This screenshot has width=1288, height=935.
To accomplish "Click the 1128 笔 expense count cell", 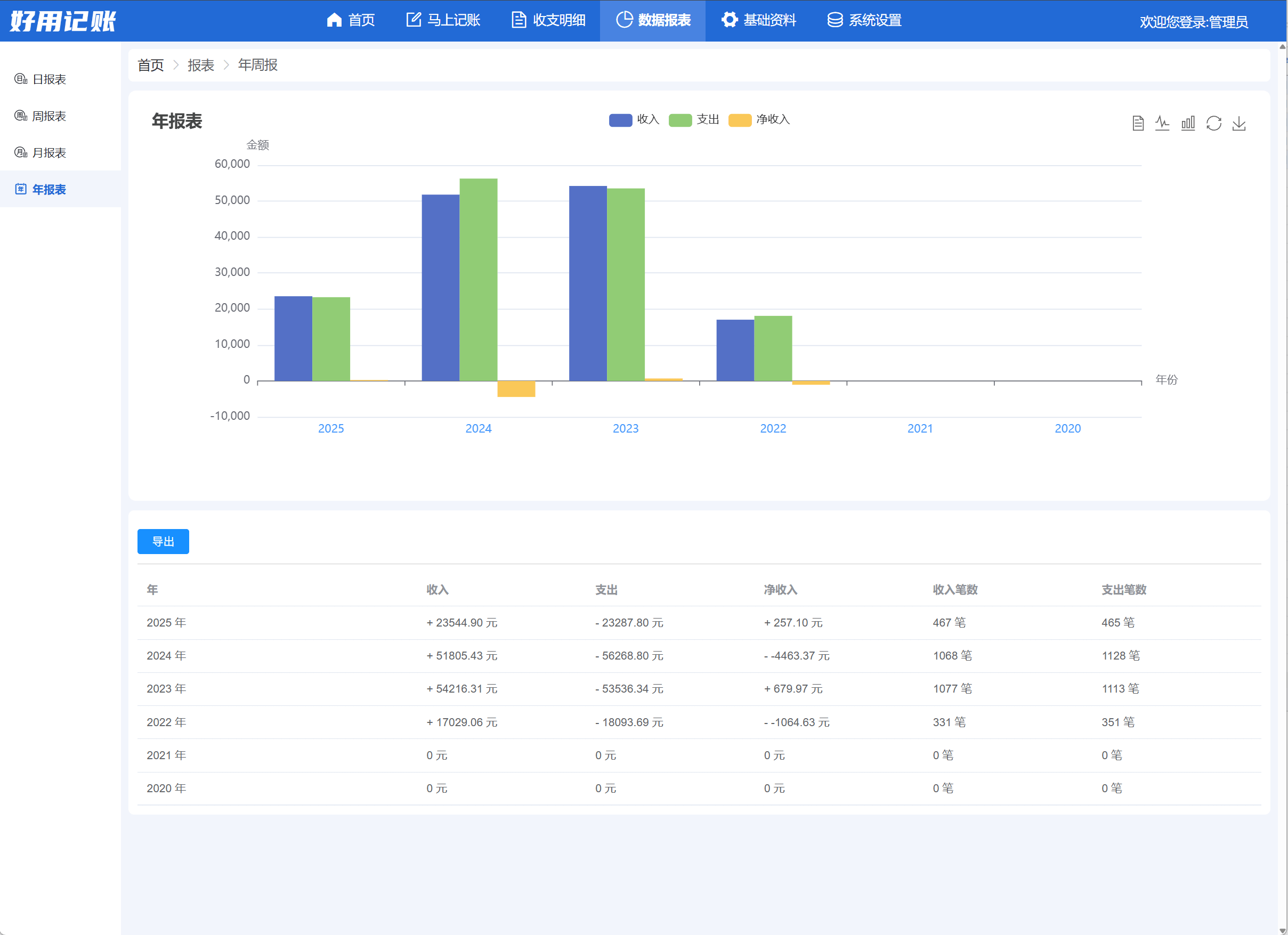I will click(1121, 656).
